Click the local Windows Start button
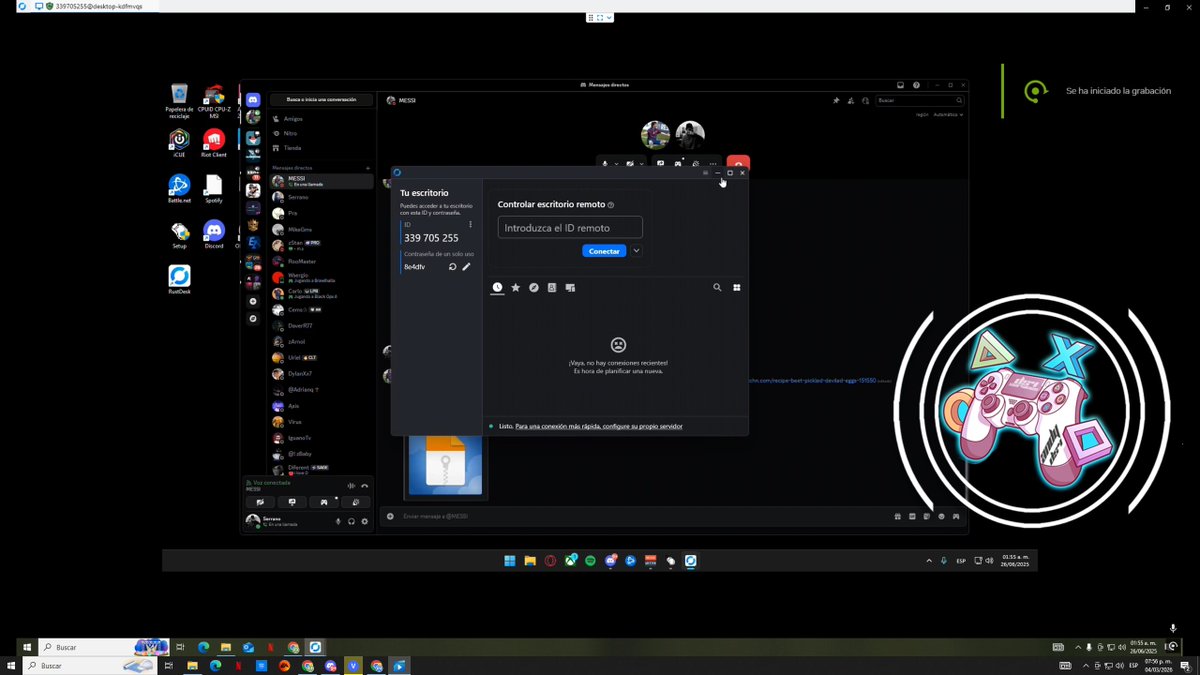 (11, 666)
